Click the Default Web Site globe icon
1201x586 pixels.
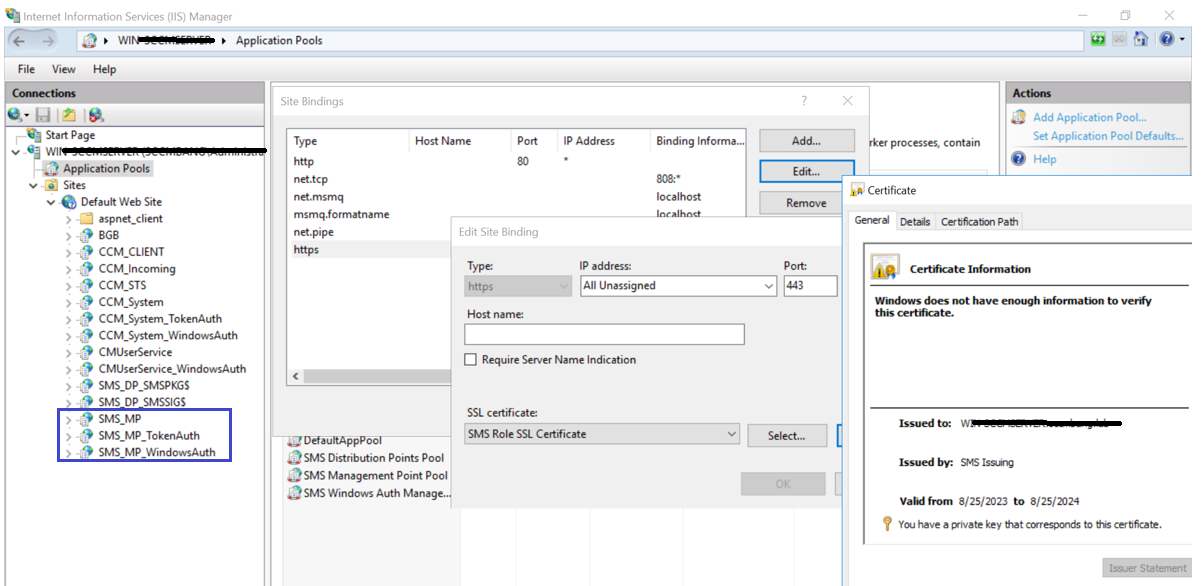pyautogui.click(x=70, y=202)
